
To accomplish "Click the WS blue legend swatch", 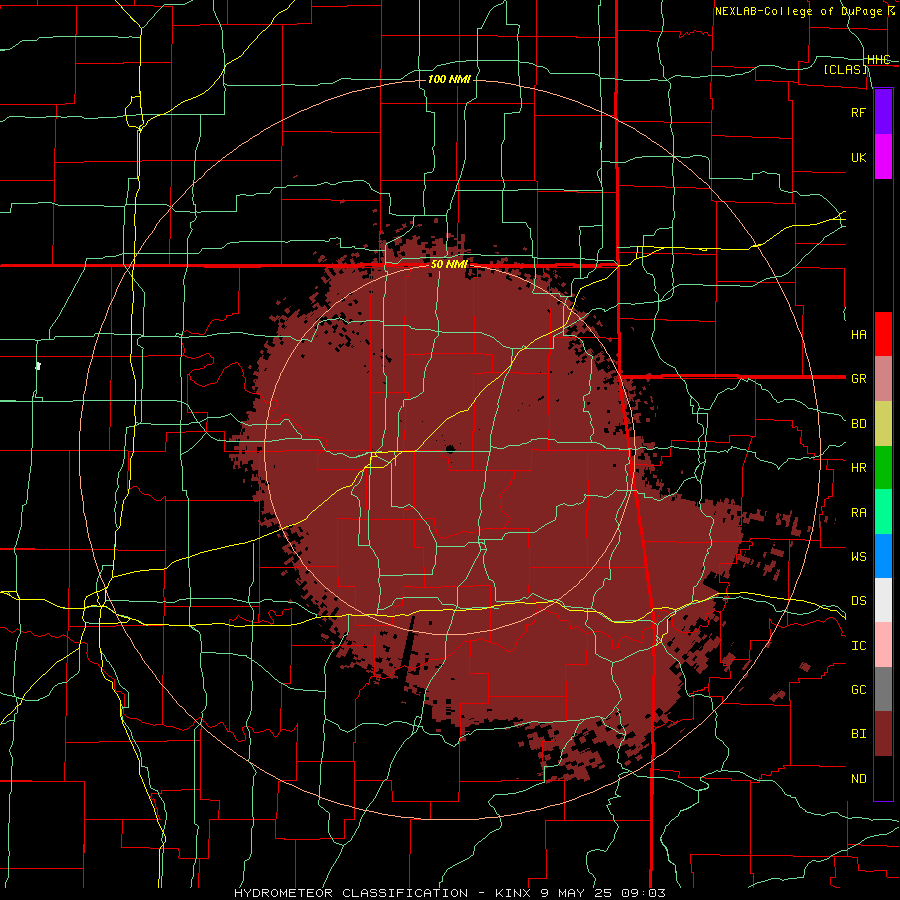I will tap(883, 556).
